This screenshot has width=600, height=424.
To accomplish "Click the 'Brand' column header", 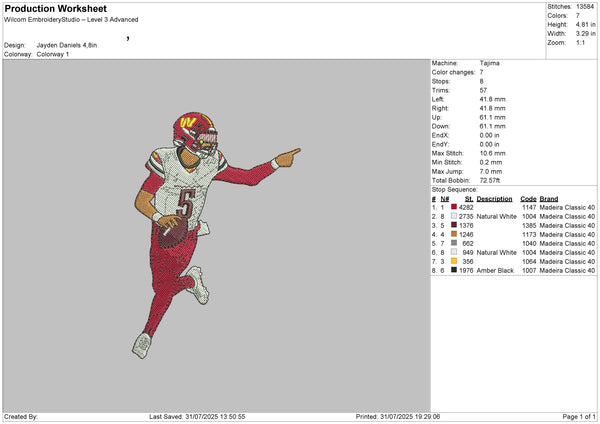I will (x=549, y=199).
